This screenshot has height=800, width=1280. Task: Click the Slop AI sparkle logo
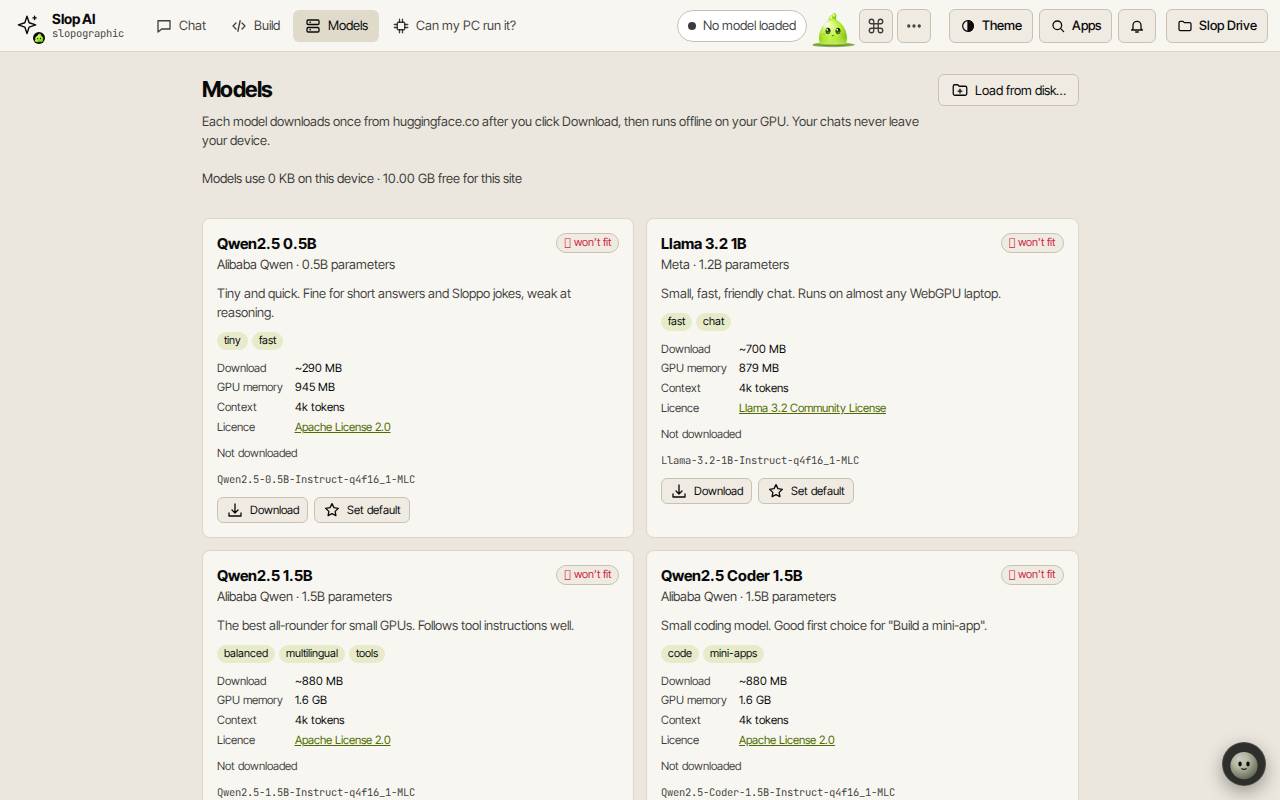pos(29,25)
